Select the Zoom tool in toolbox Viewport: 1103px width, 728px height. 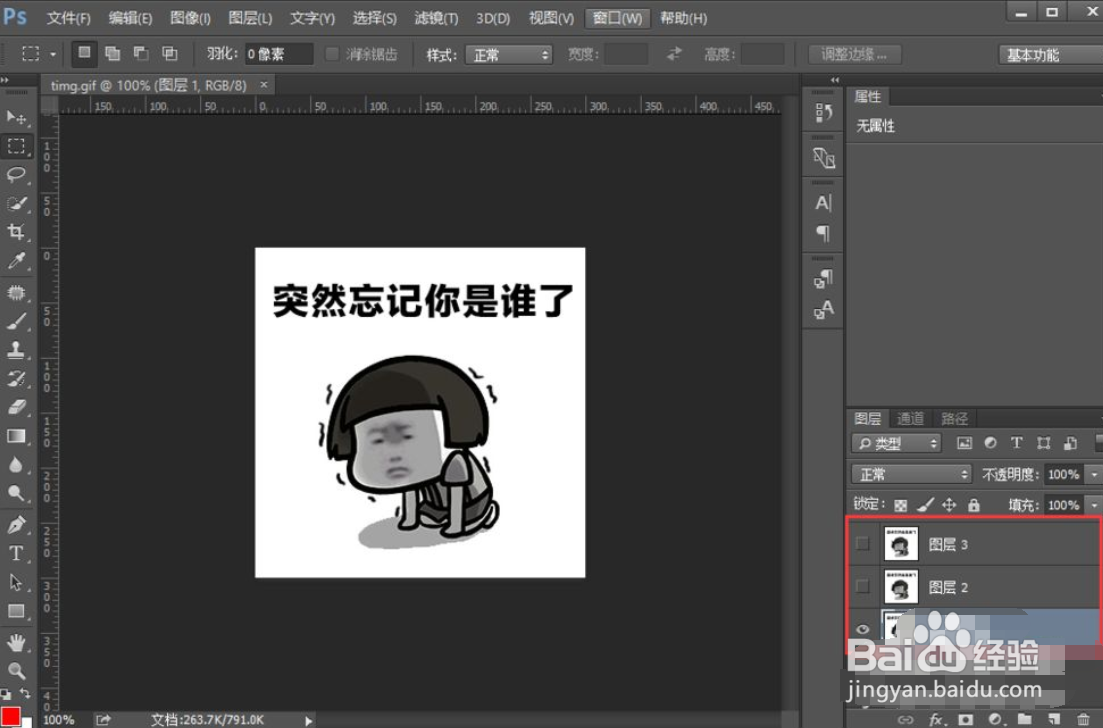coord(16,670)
